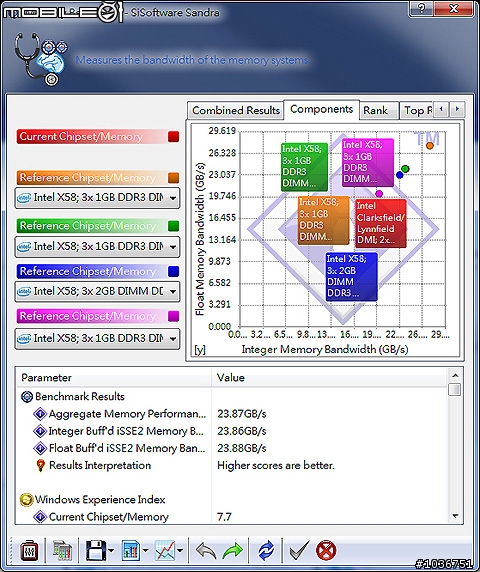Select the Windows Experience Index row

tap(232, 500)
